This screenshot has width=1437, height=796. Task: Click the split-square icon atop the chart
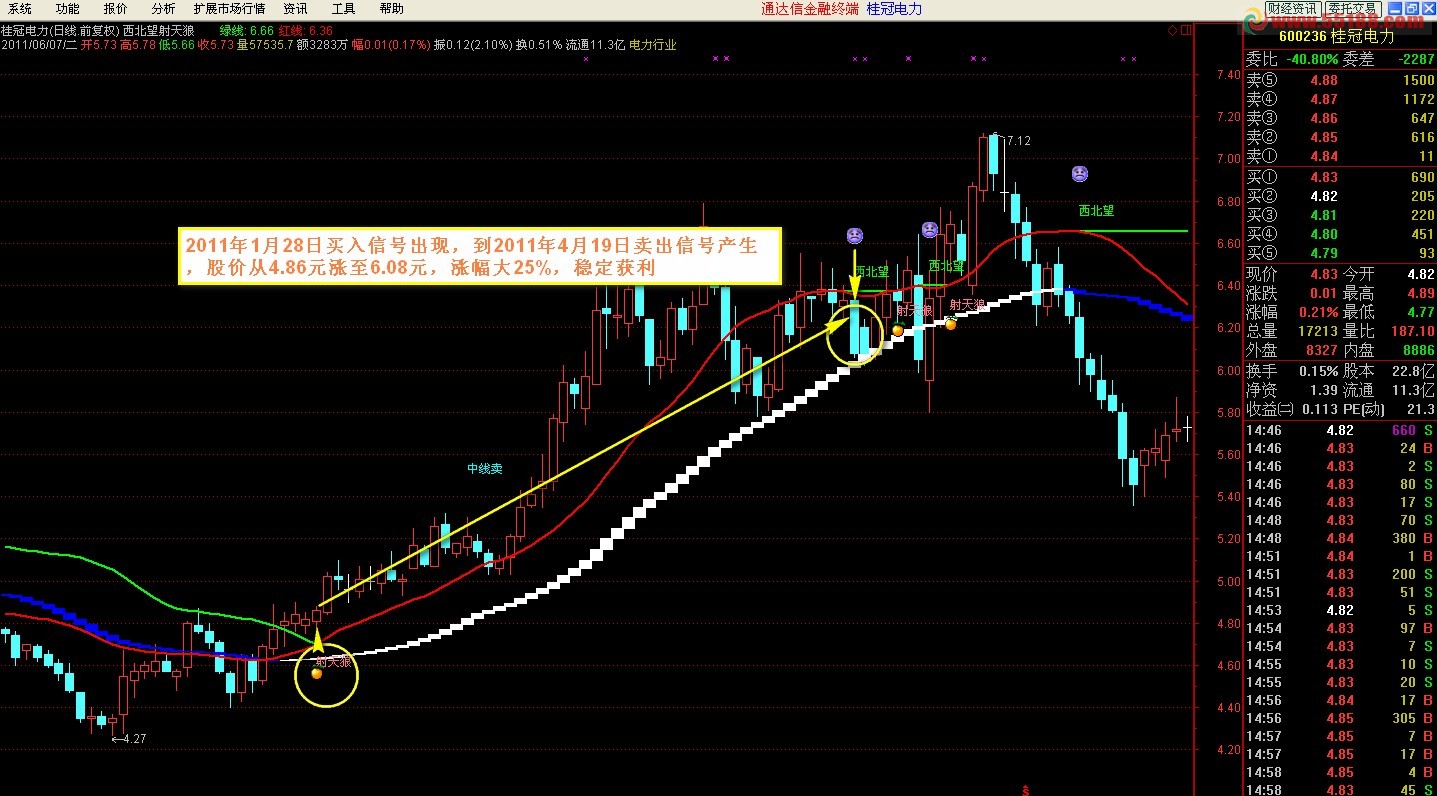tap(1185, 31)
